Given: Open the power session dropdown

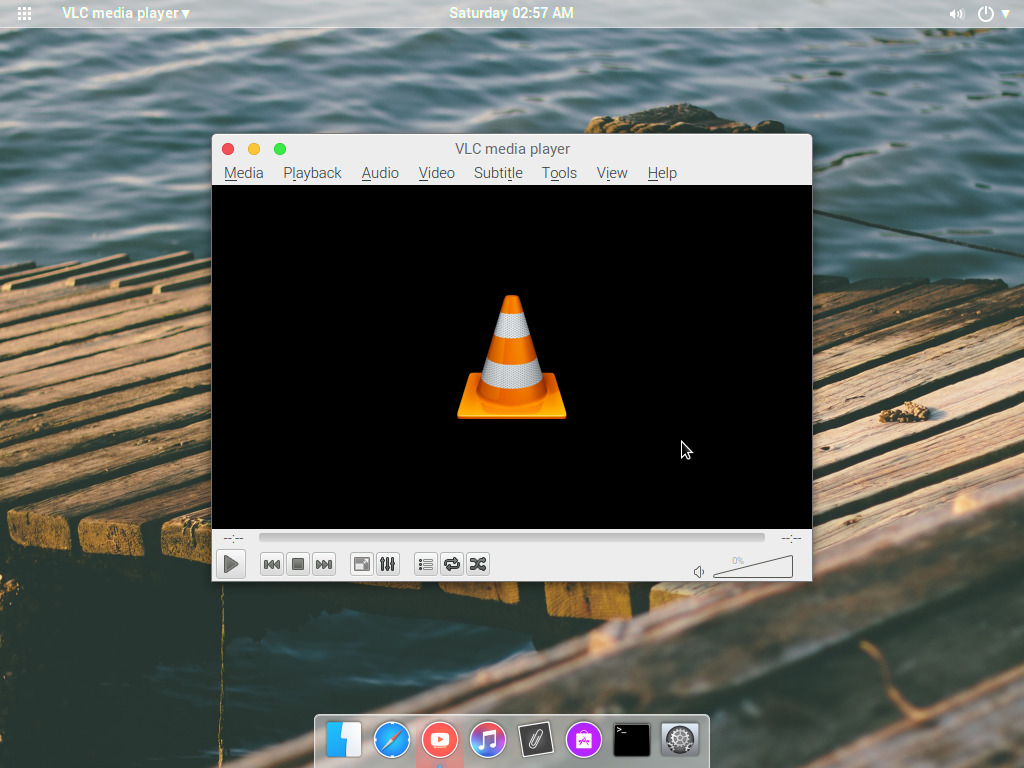Looking at the screenshot, I should 989,13.
